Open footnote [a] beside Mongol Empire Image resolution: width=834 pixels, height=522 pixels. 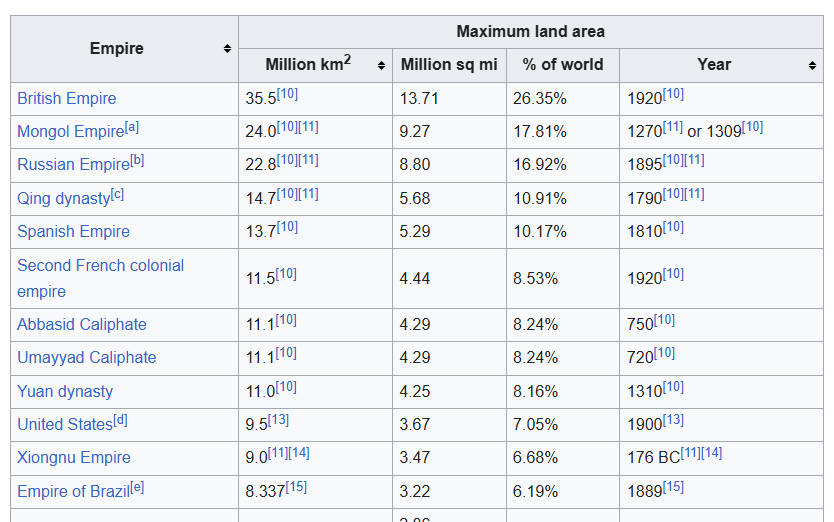(x=132, y=127)
